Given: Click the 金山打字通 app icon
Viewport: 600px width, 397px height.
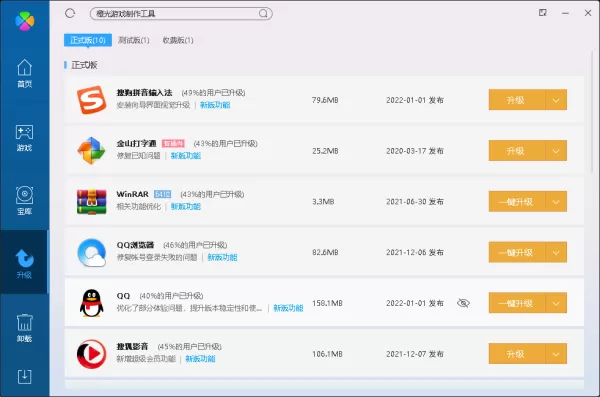Looking at the screenshot, I should [91, 150].
